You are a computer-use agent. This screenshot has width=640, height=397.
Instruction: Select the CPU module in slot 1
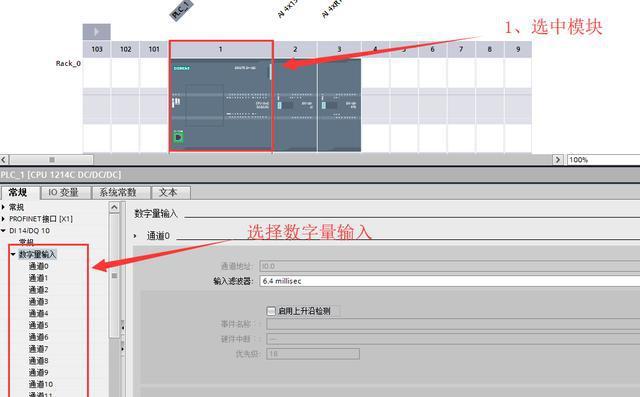221,105
